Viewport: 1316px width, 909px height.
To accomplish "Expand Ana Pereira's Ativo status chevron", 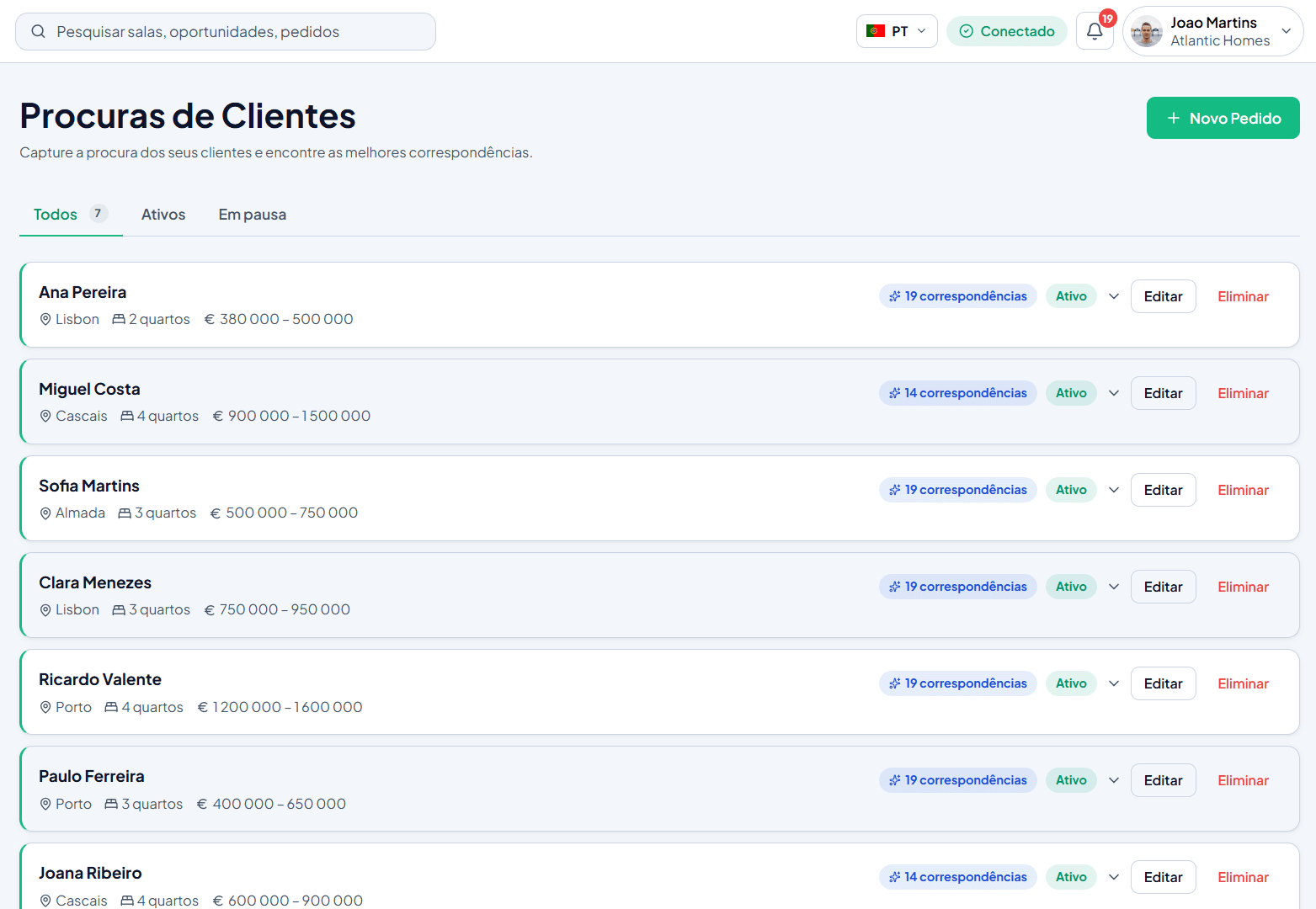I will [1114, 296].
